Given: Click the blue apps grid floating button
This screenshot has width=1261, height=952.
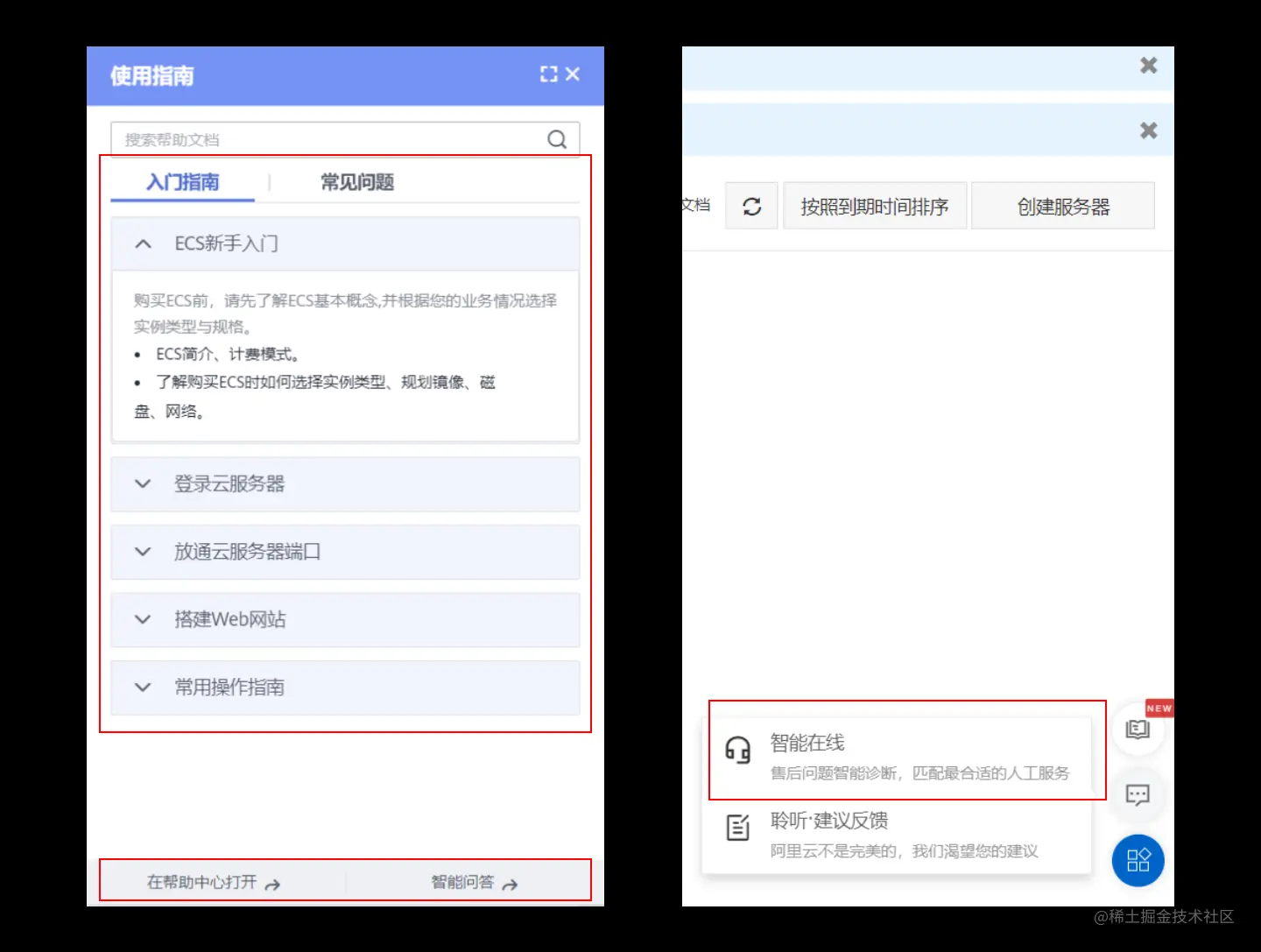Looking at the screenshot, I should coord(1138,860).
